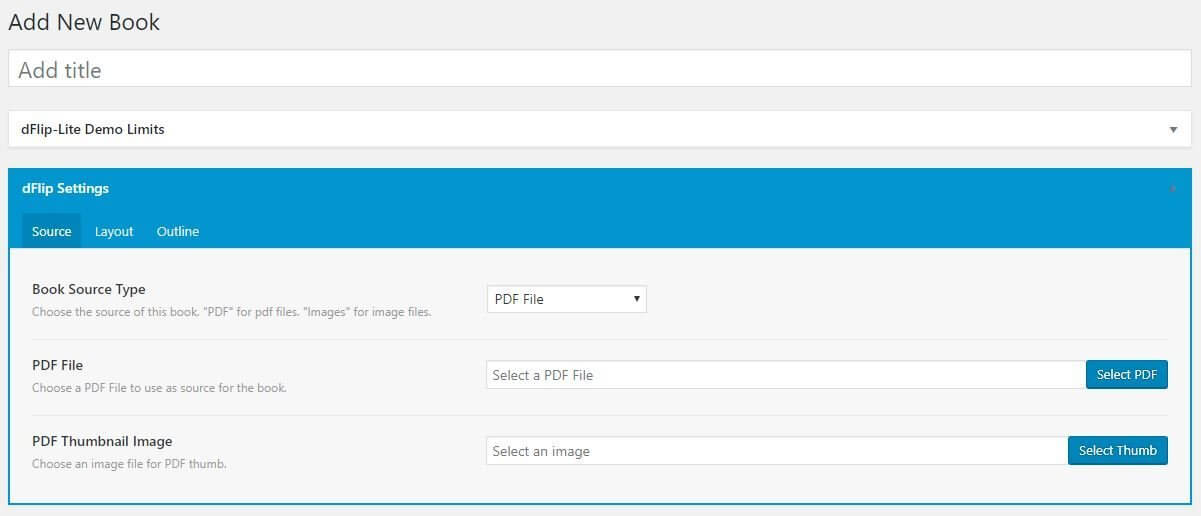
Task: Click the Add title text field
Action: point(600,70)
